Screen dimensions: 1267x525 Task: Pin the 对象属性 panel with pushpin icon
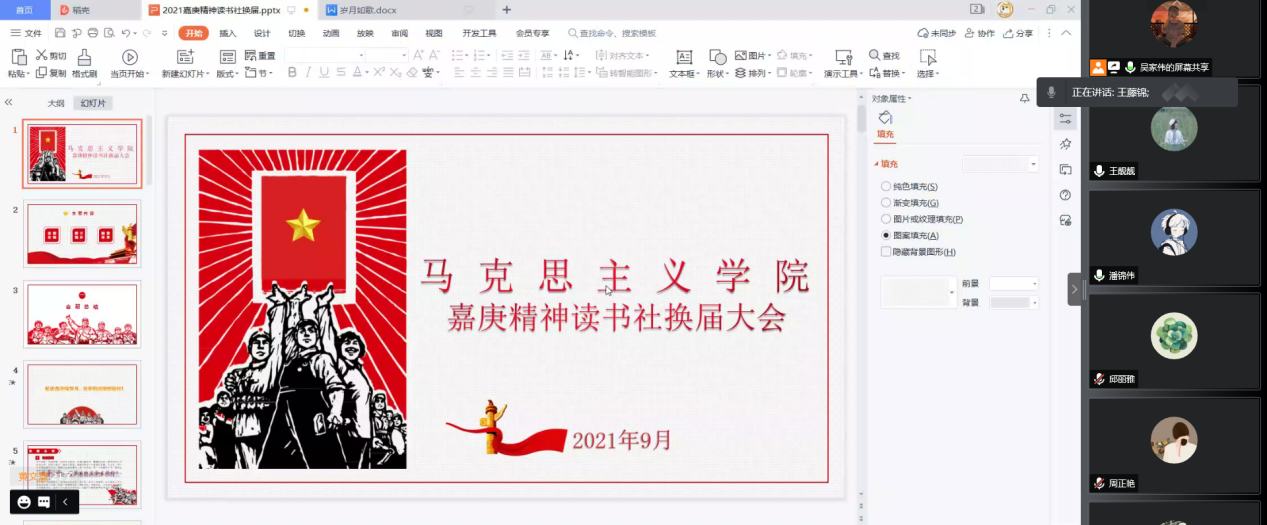tap(1024, 98)
